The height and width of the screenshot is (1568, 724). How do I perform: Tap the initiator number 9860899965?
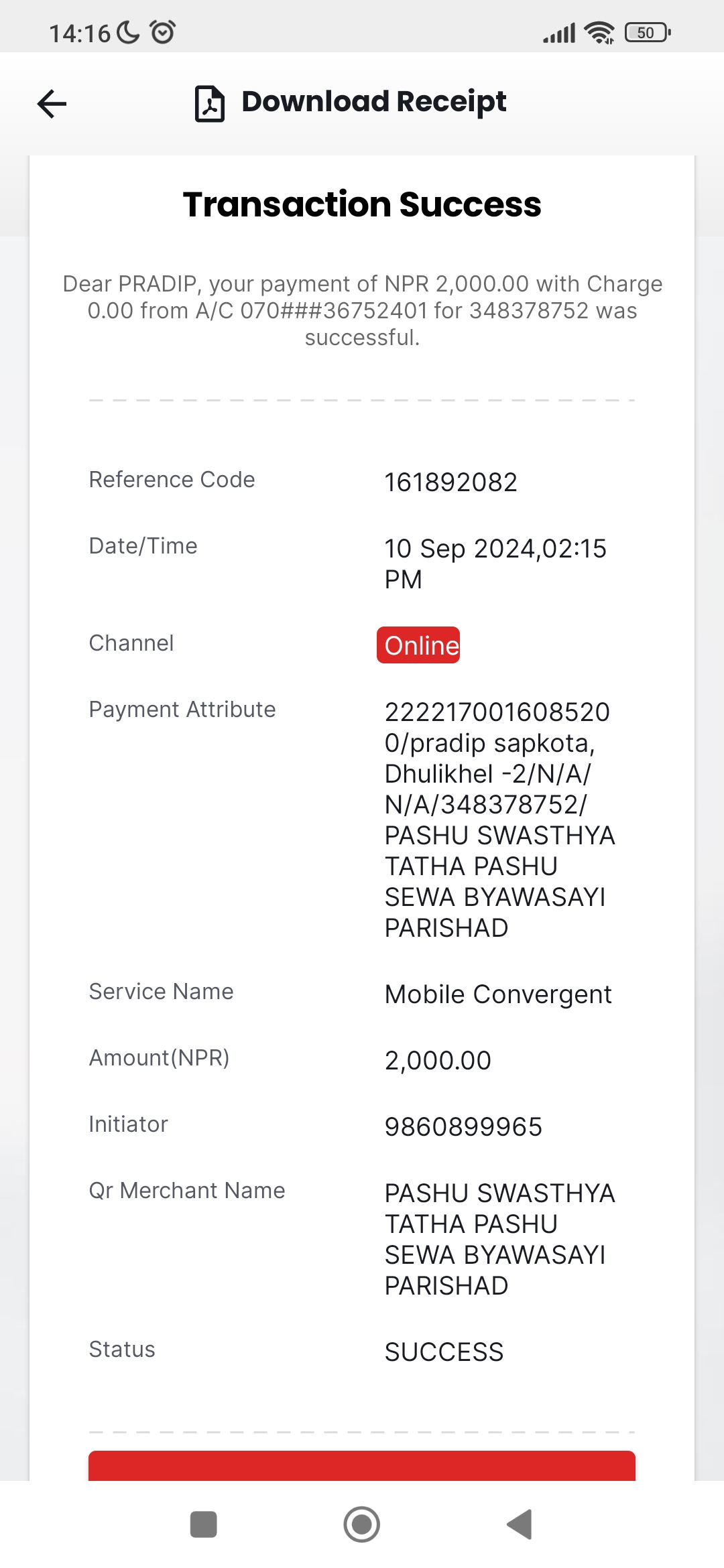[x=463, y=1127]
